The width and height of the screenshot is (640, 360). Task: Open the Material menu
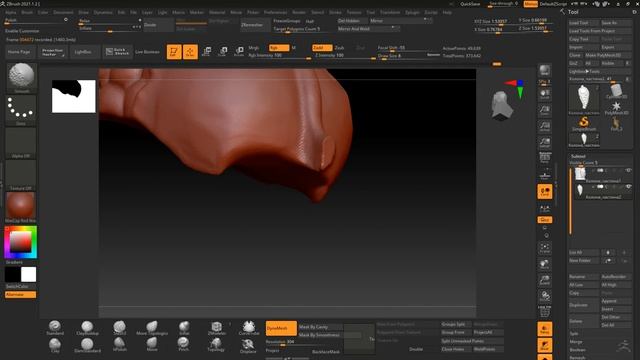(217, 12)
